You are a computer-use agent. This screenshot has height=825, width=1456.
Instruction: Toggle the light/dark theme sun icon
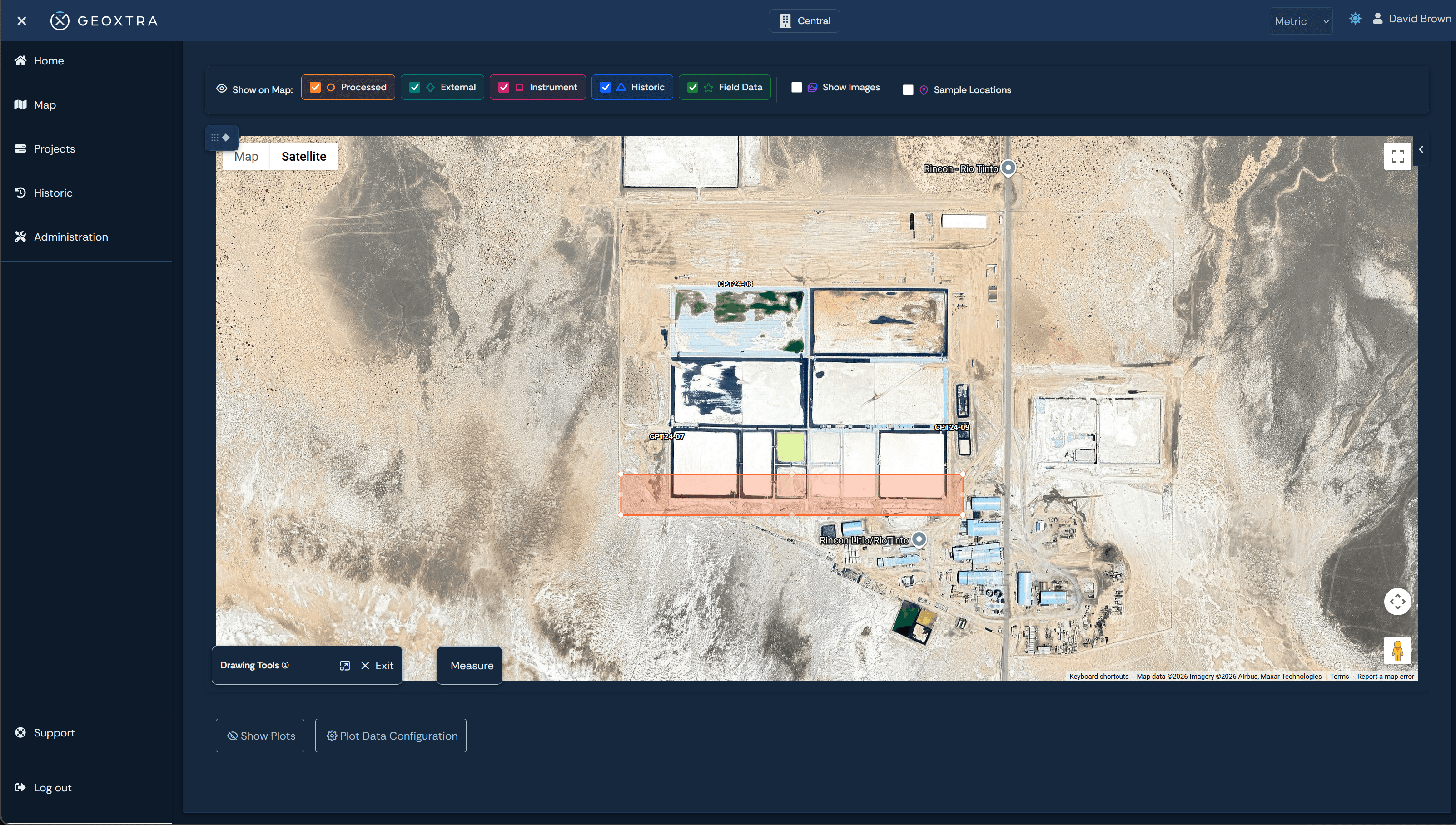(1355, 18)
